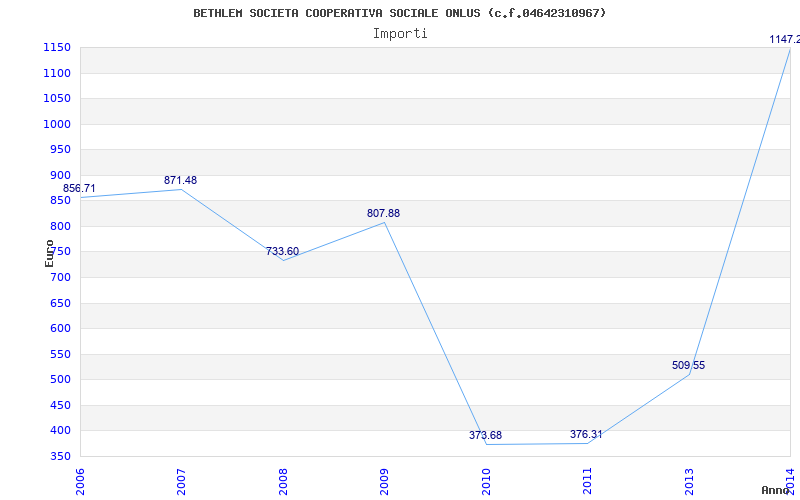Select the 1100 y-axis tick label
This screenshot has width=800, height=500.
57,73
